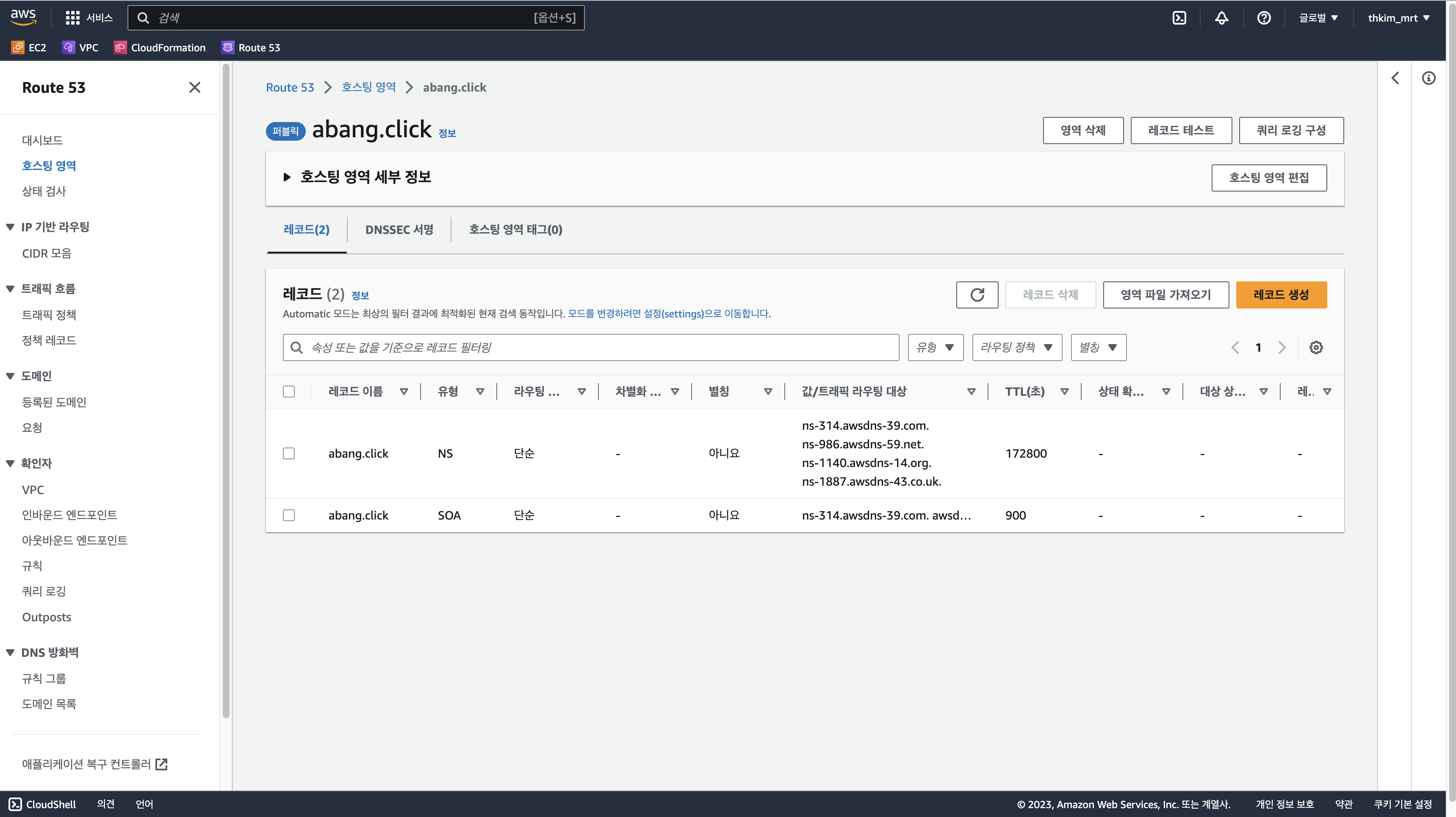Open the notifications bell icon
This screenshot has width=1456, height=817.
click(1221, 18)
